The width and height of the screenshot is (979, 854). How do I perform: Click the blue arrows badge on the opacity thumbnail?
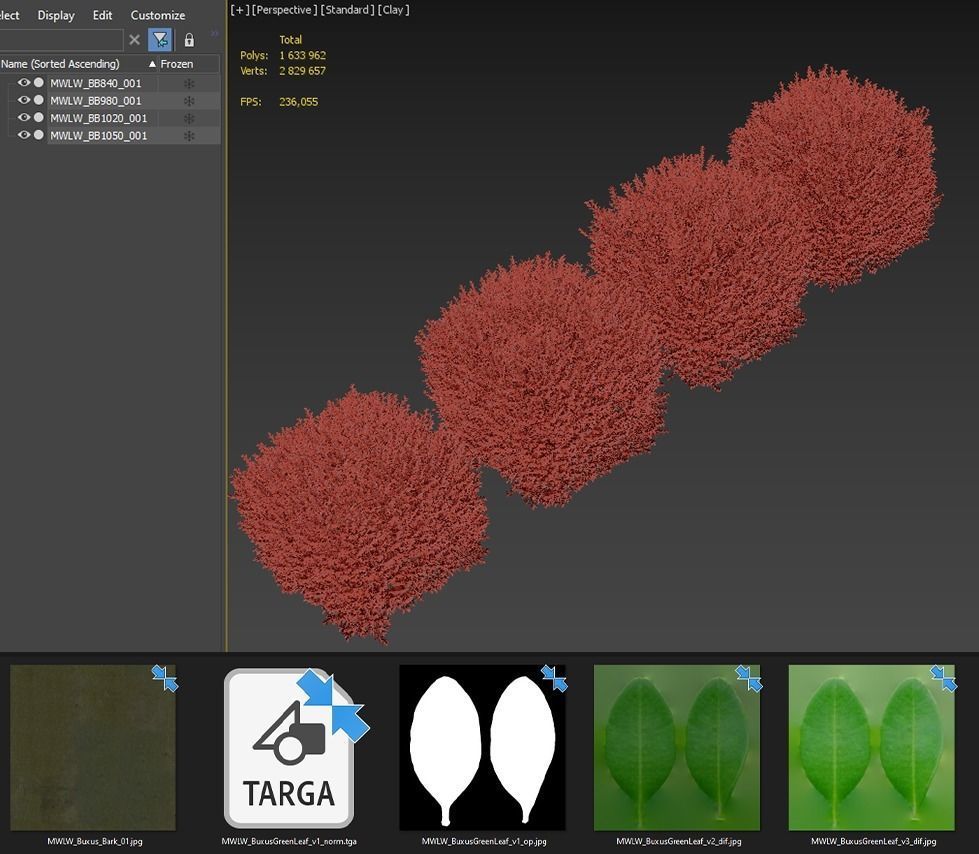coord(554,679)
